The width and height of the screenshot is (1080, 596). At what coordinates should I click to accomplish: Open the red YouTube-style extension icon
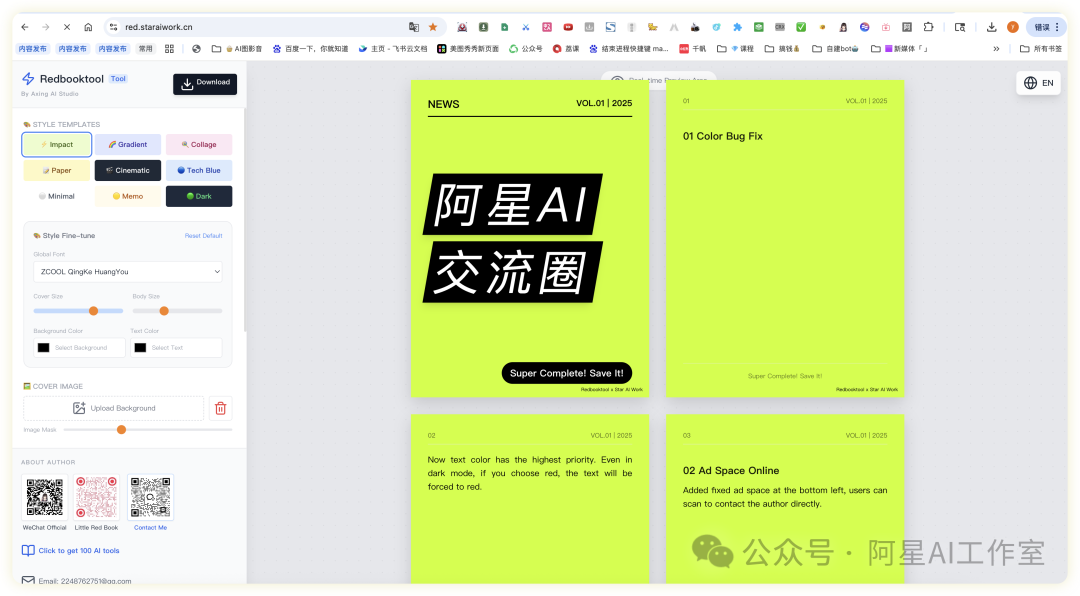[568, 27]
